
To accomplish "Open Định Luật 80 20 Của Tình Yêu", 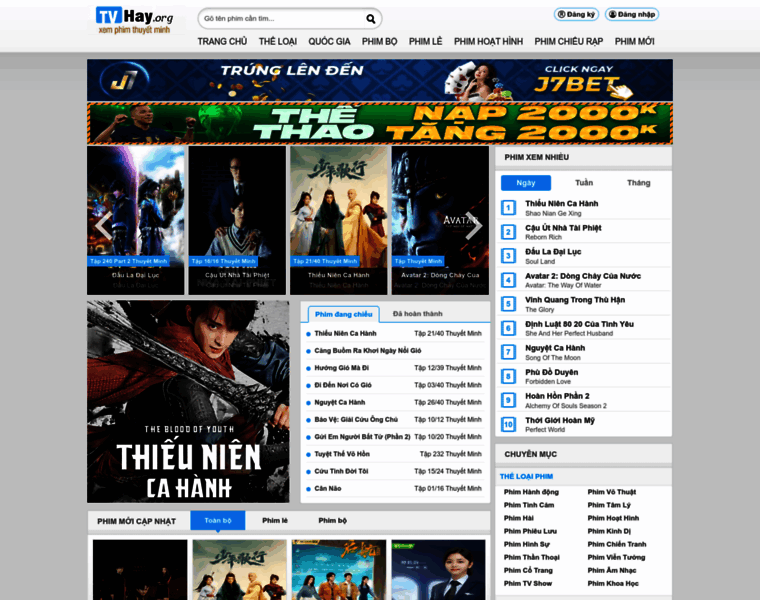I will pyautogui.click(x=579, y=324).
